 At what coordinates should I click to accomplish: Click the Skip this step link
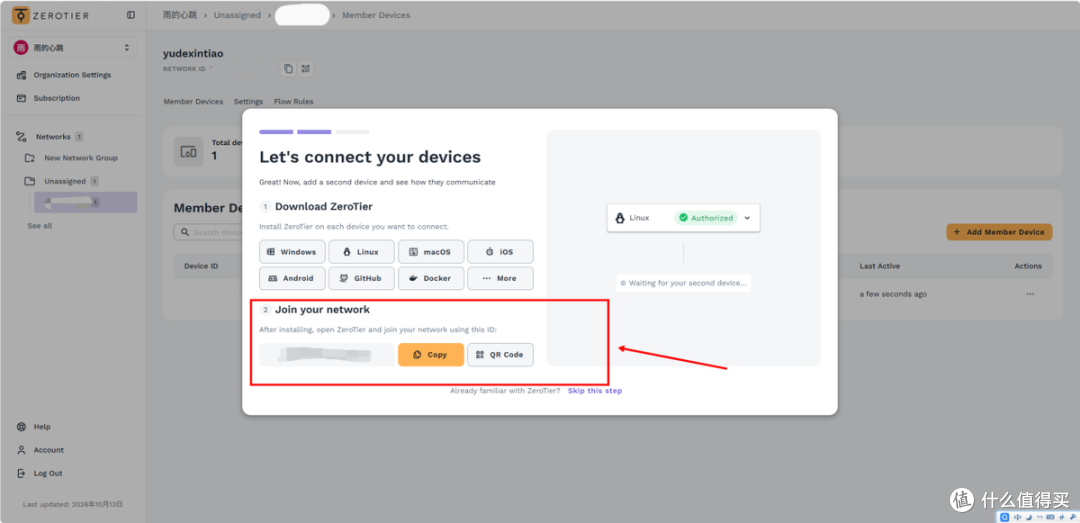pos(594,391)
